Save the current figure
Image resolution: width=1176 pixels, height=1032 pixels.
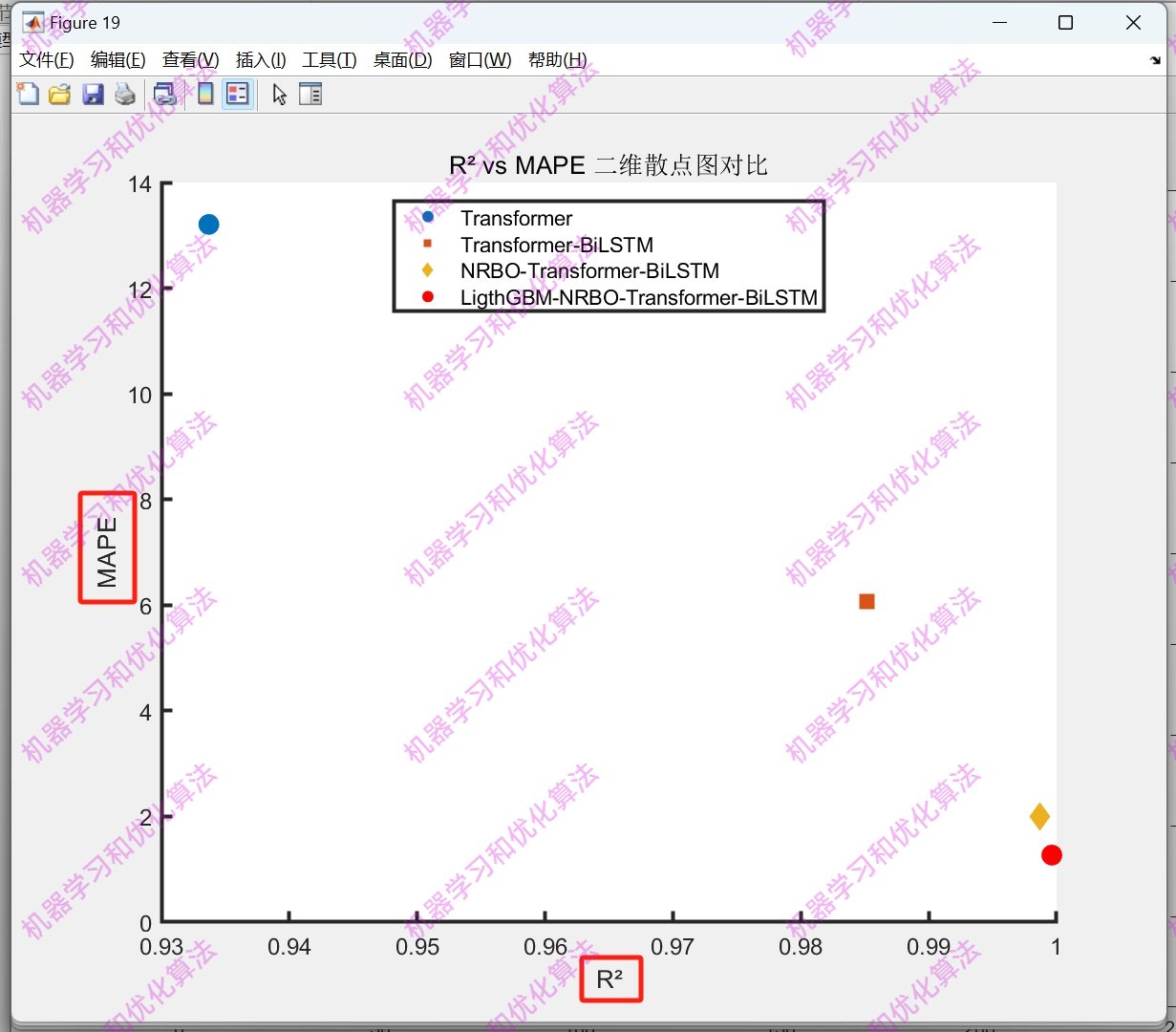[x=93, y=94]
